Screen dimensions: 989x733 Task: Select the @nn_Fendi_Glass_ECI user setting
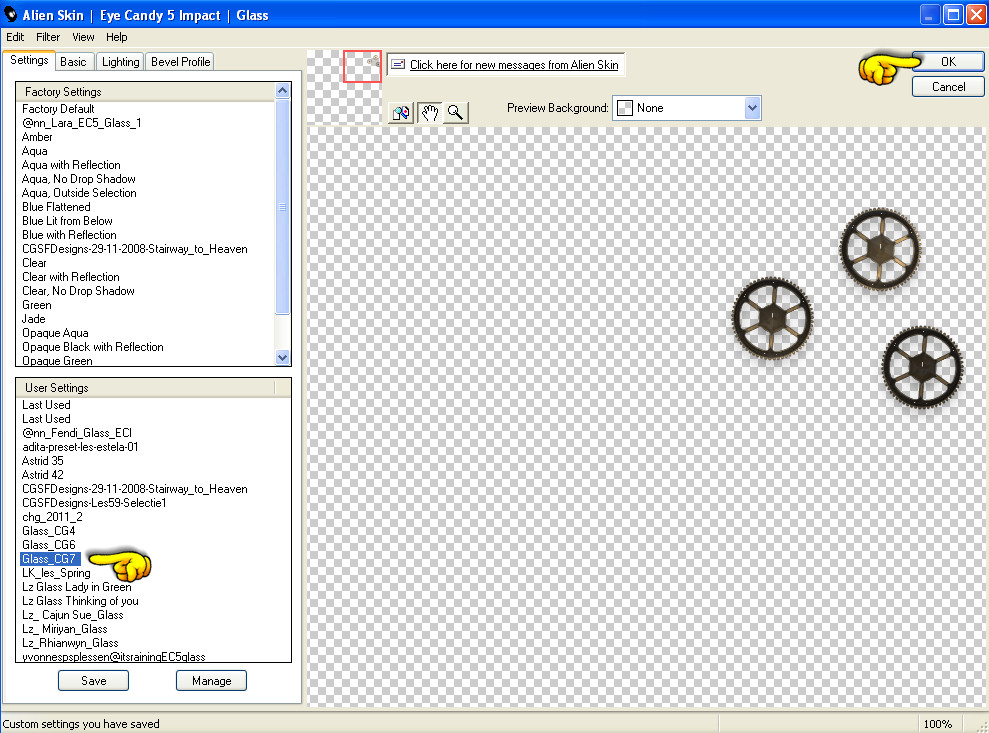click(77, 433)
